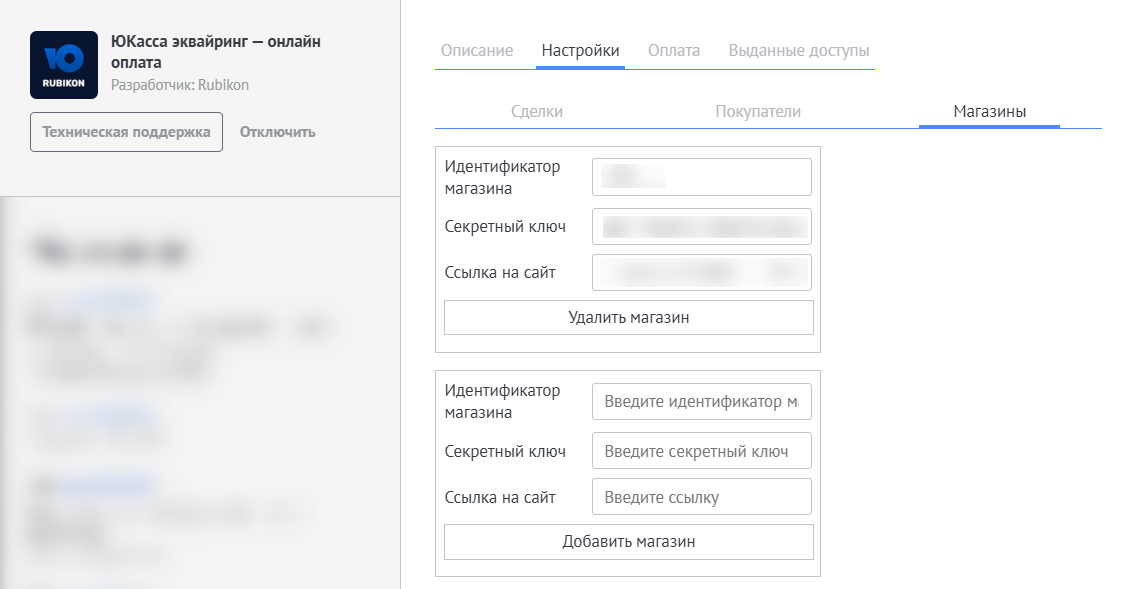Click the Ссылка на сайт label in new-shop form
The height and width of the screenshot is (589, 1130).
pos(500,497)
